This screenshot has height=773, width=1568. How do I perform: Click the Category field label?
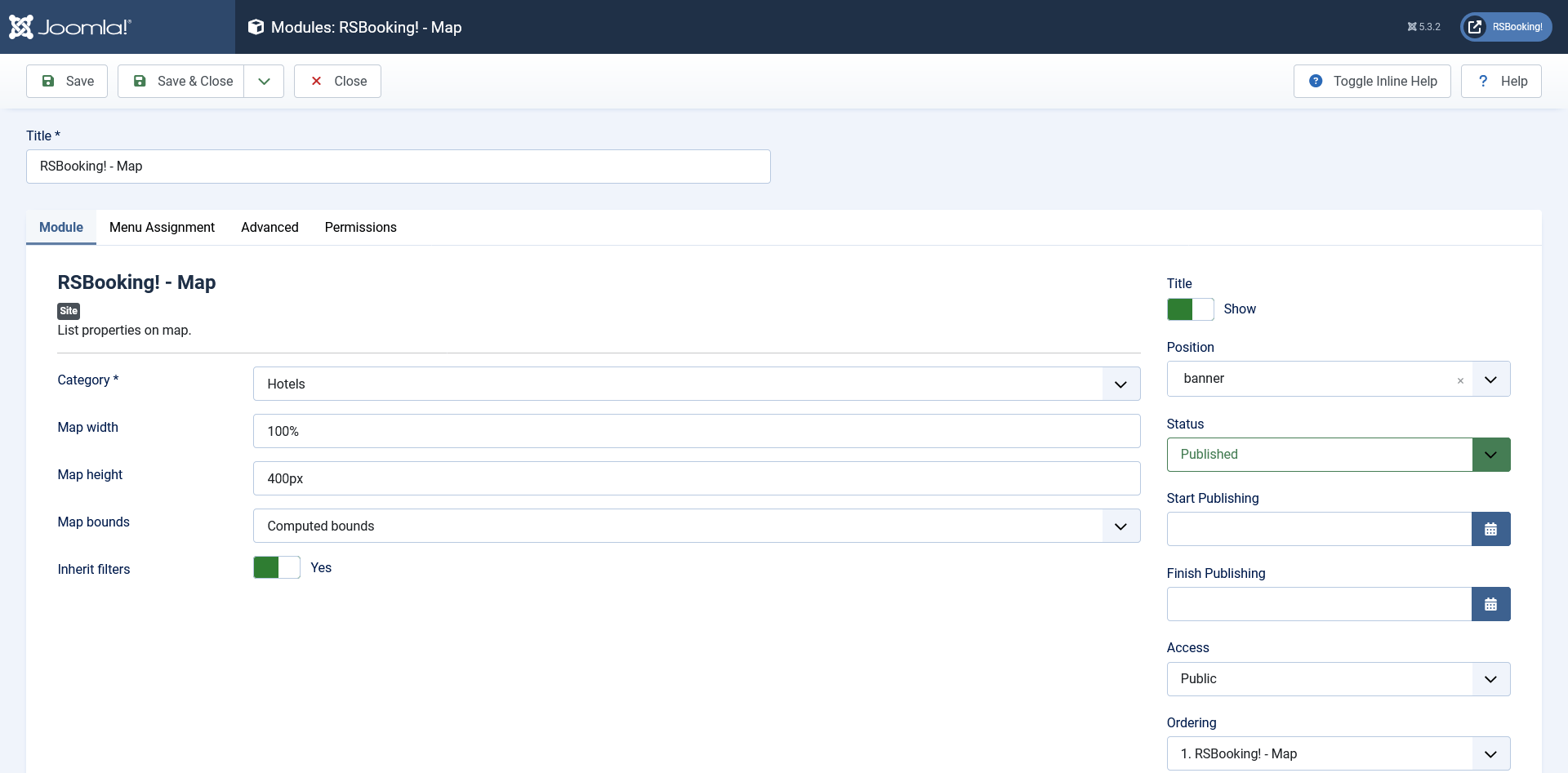(88, 380)
